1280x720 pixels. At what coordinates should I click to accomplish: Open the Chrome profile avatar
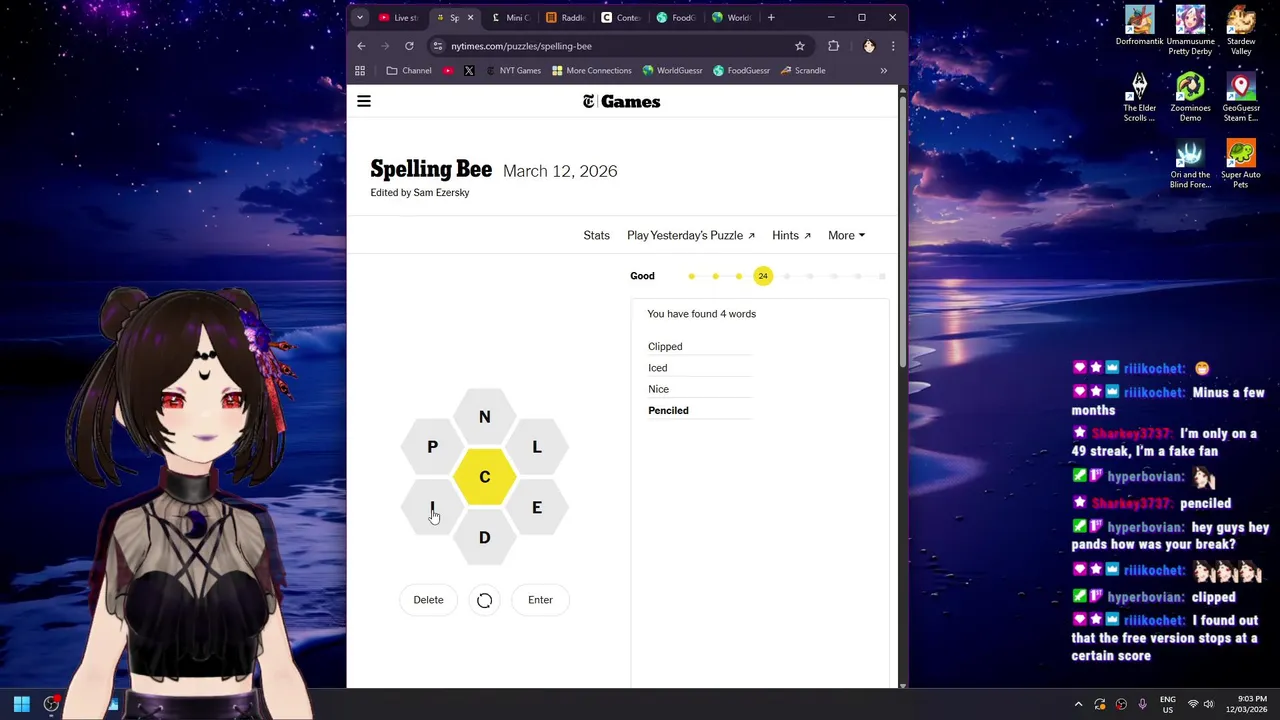[x=868, y=46]
